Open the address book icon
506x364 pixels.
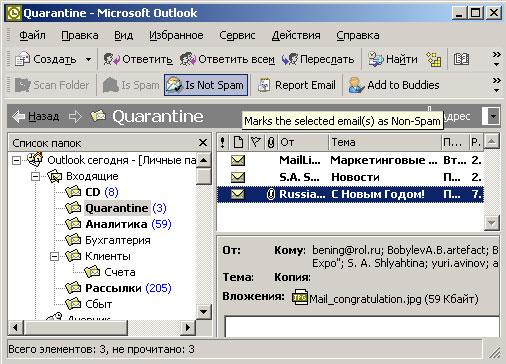[461, 59]
